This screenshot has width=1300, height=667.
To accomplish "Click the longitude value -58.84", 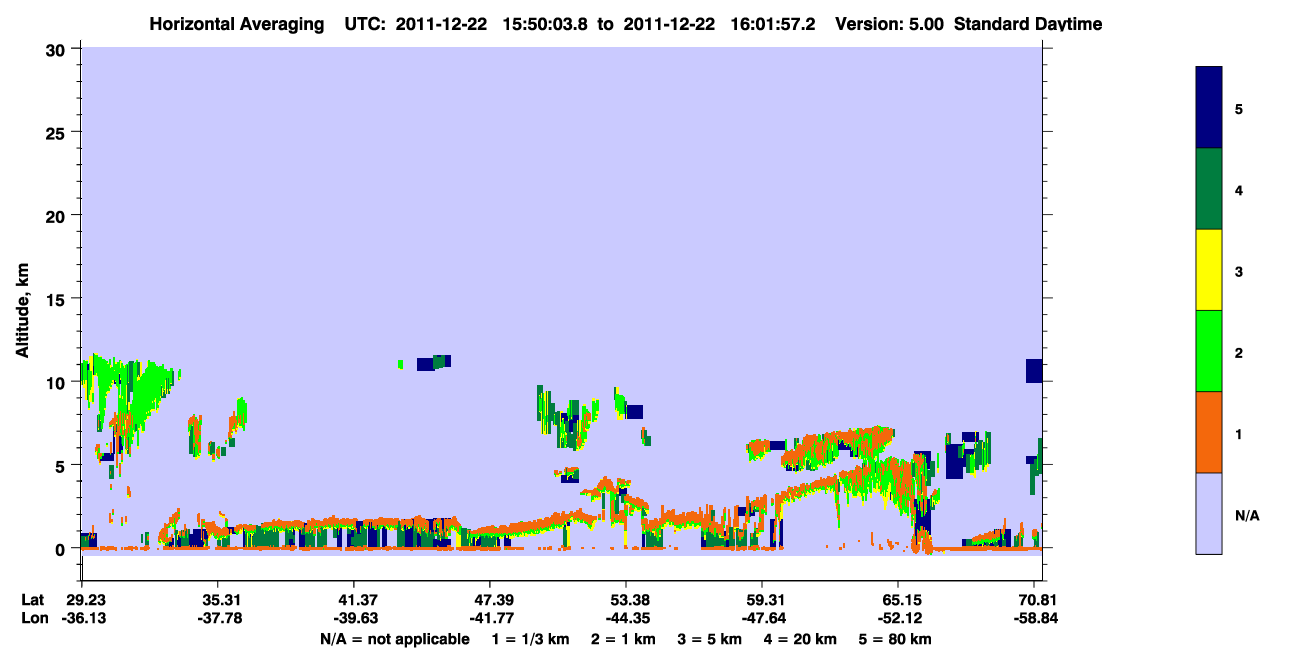I will (1034, 618).
